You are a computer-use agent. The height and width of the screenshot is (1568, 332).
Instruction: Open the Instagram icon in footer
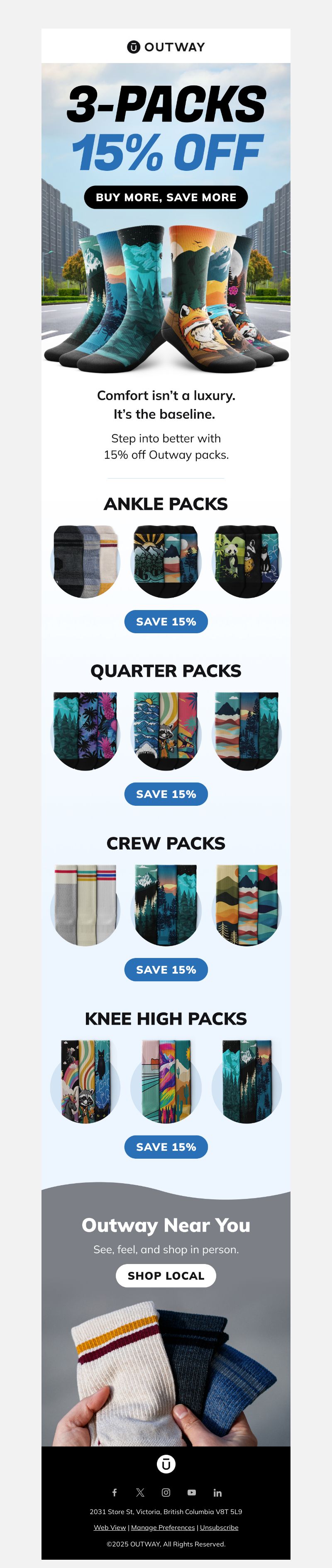coord(166,1492)
